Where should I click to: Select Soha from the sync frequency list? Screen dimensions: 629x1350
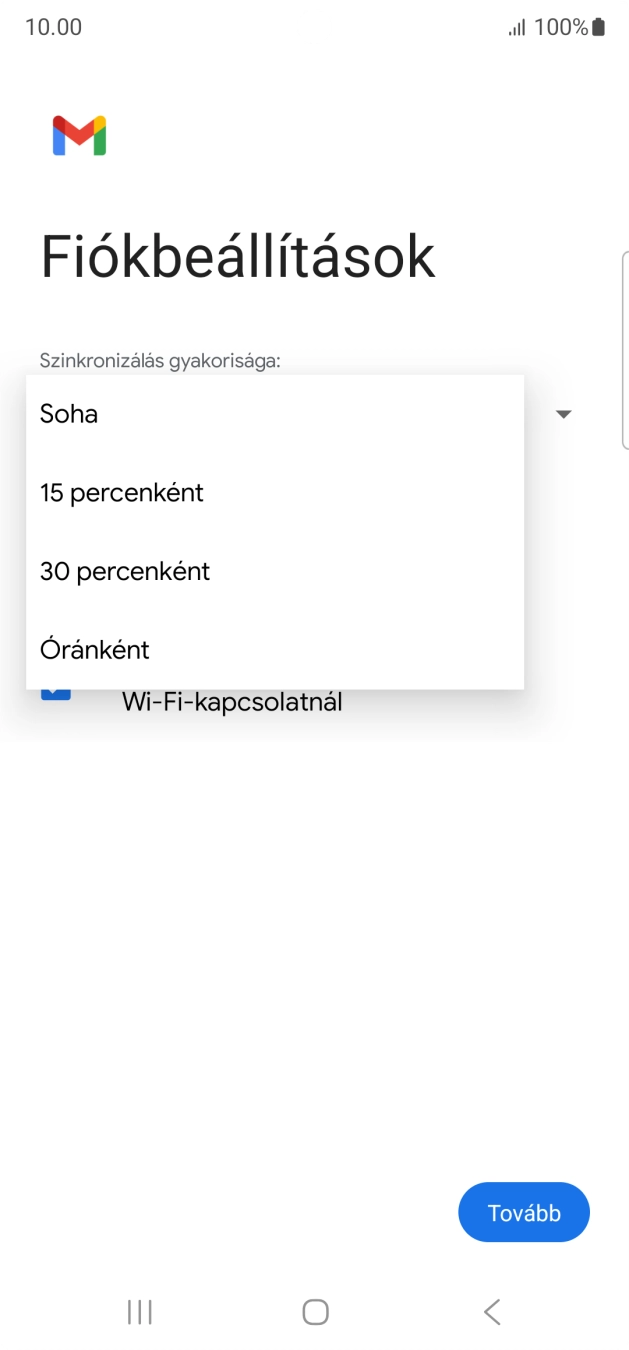66,413
